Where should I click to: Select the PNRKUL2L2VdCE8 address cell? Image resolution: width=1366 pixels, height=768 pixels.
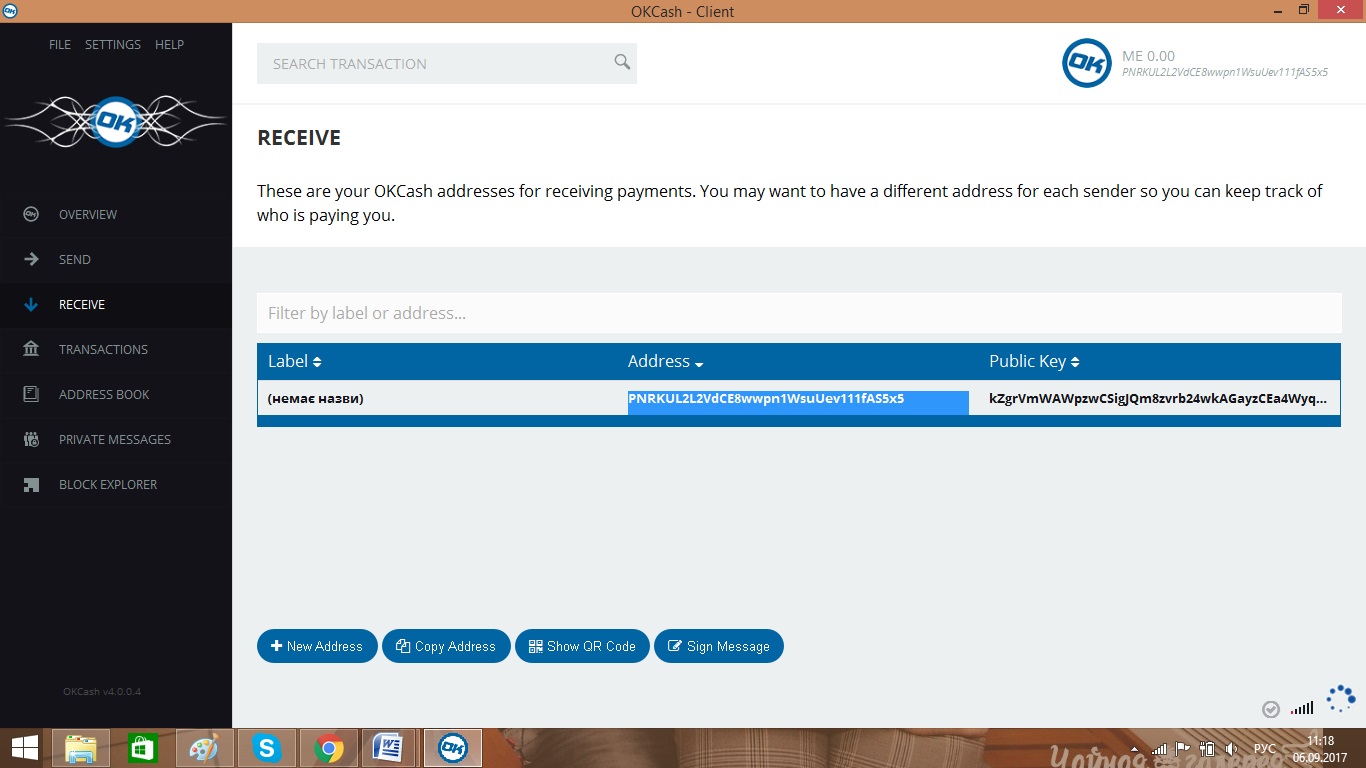pos(798,402)
